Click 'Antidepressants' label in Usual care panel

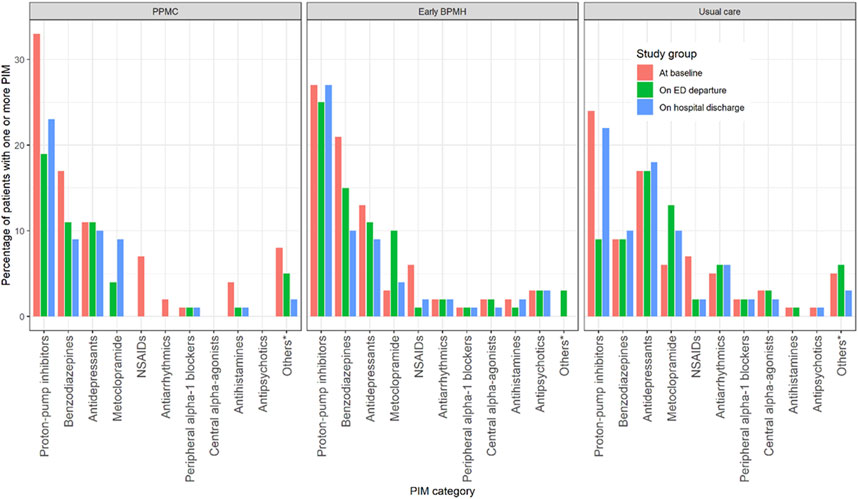pyautogui.click(x=647, y=378)
